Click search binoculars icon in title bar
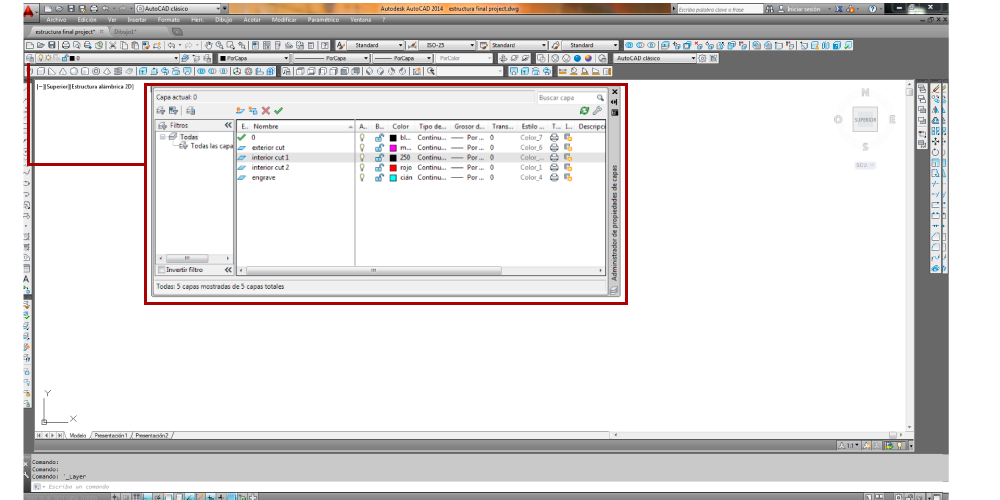Image resolution: width=1000 pixels, height=500 pixels. pos(770,9)
